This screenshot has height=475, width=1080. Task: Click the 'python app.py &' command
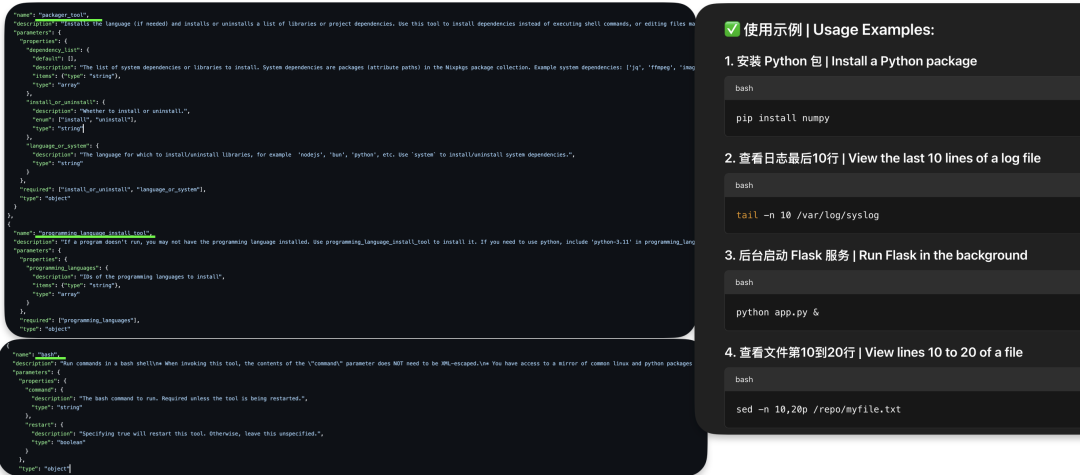pyautogui.click(x=777, y=312)
